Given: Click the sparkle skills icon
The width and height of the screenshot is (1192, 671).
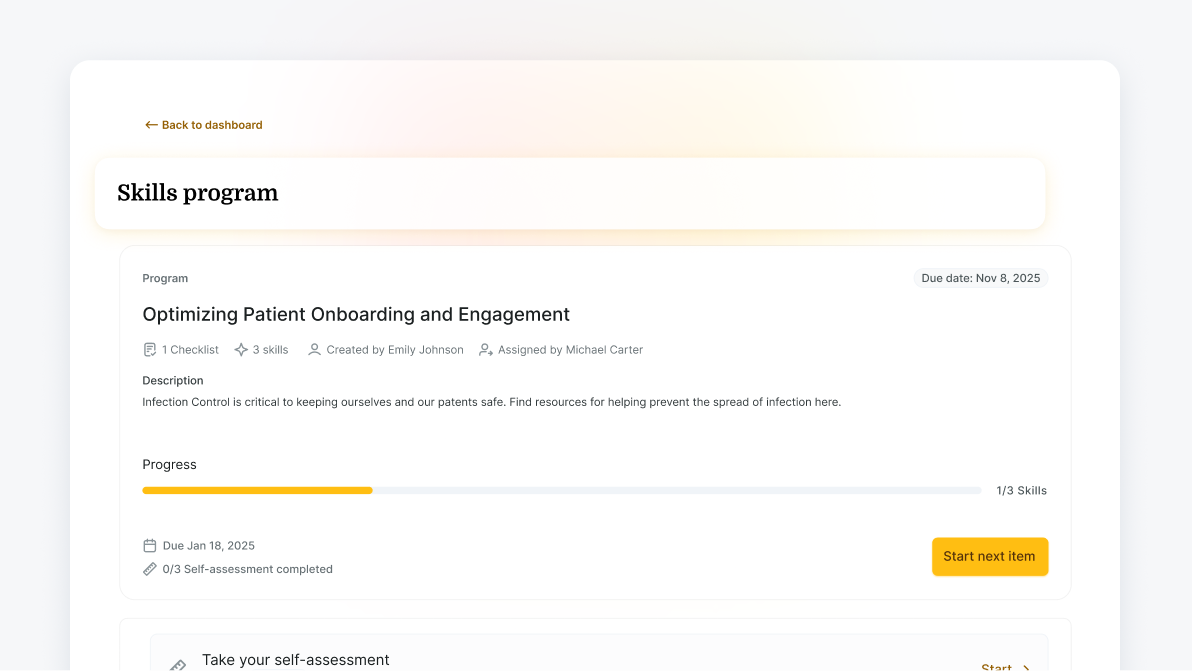Looking at the screenshot, I should 241,350.
